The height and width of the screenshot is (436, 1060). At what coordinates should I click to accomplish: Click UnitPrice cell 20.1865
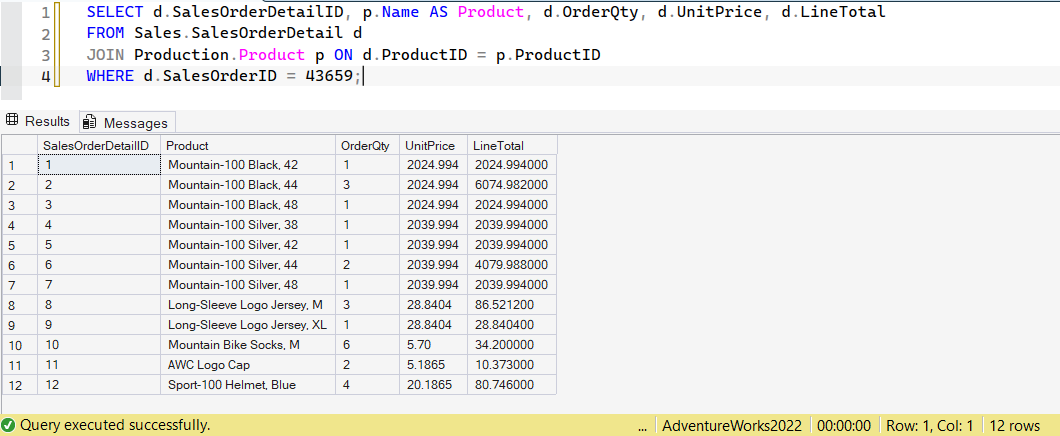coord(433,385)
